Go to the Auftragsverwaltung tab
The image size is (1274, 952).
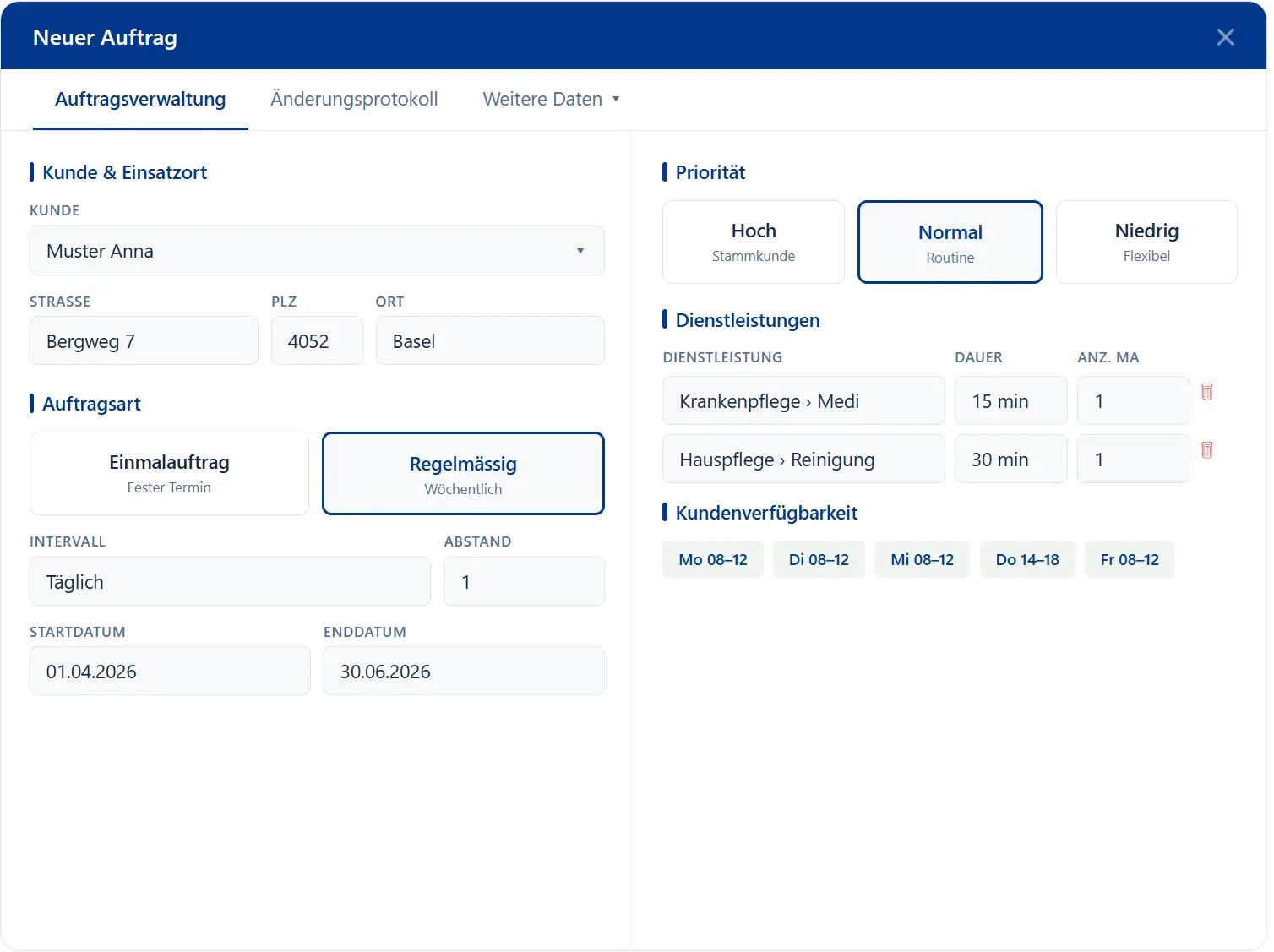coord(140,100)
